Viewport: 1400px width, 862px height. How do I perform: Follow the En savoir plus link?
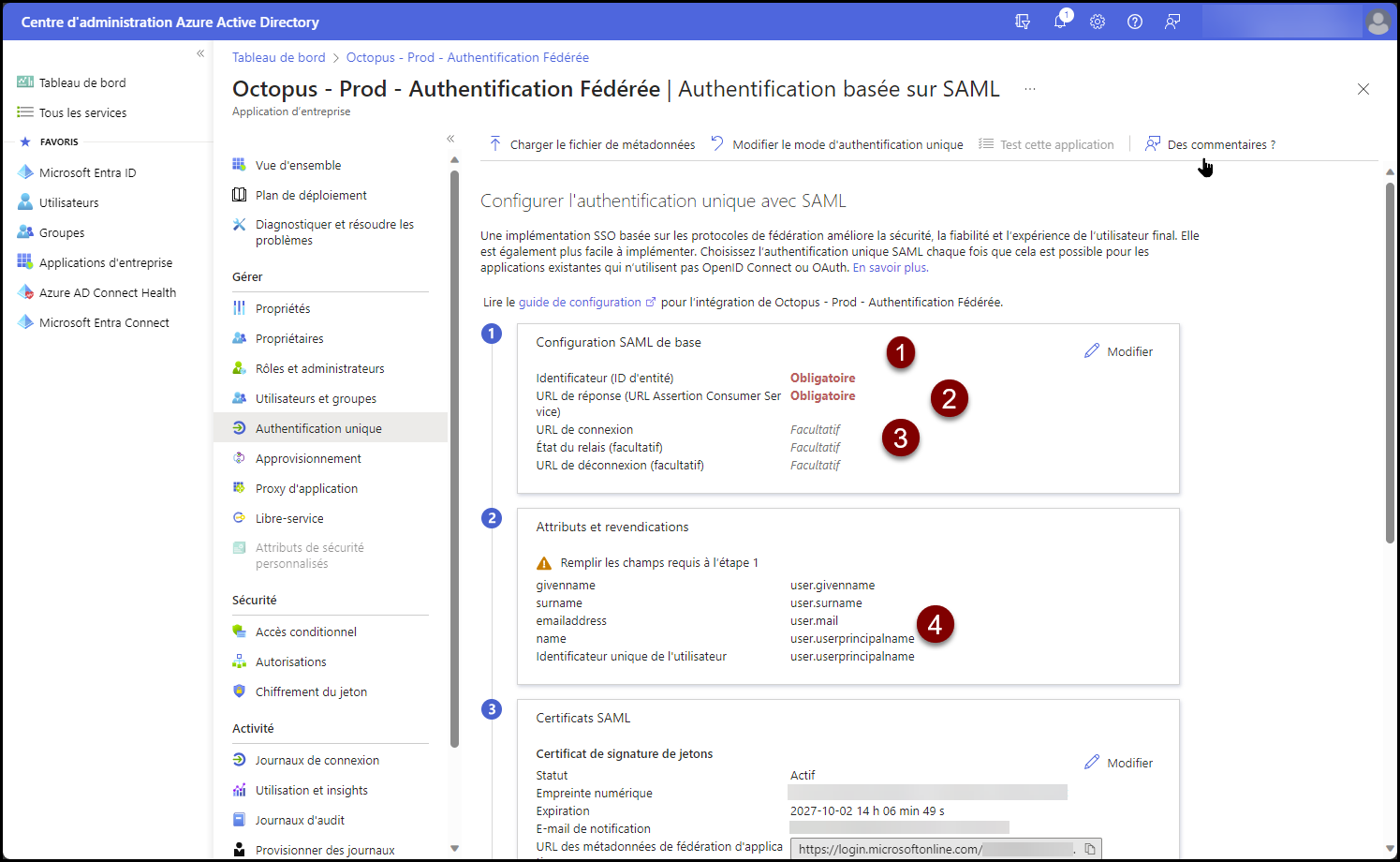click(891, 267)
